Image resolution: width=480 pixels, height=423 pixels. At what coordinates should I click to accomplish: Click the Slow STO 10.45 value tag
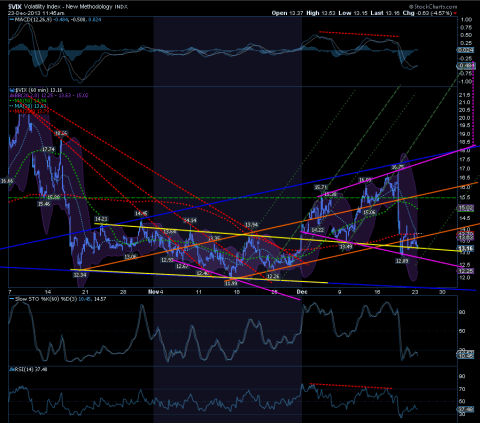(x=465, y=356)
